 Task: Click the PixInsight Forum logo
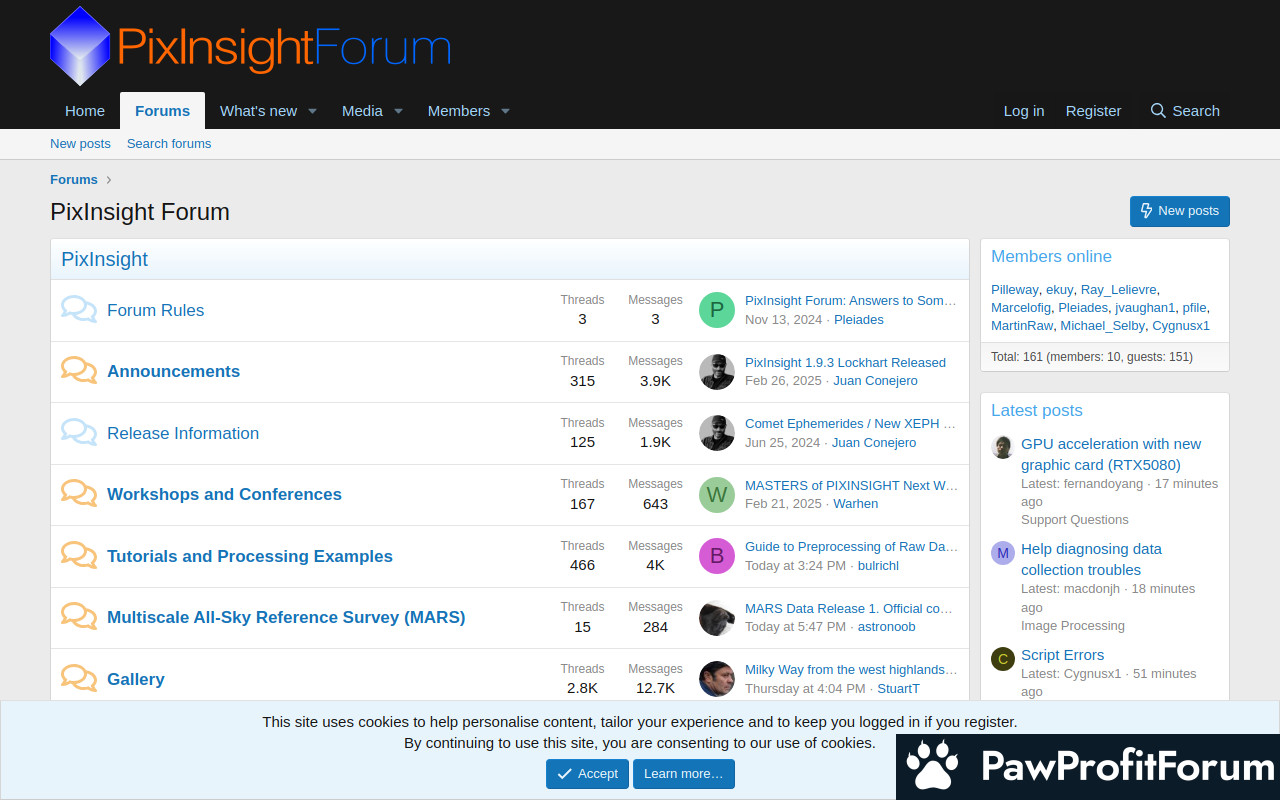click(250, 46)
